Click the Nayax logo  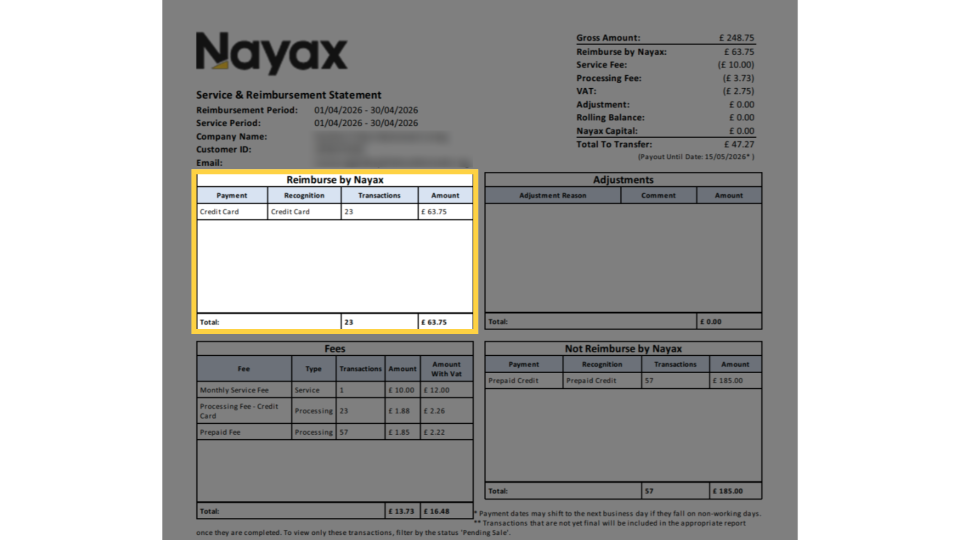271,53
